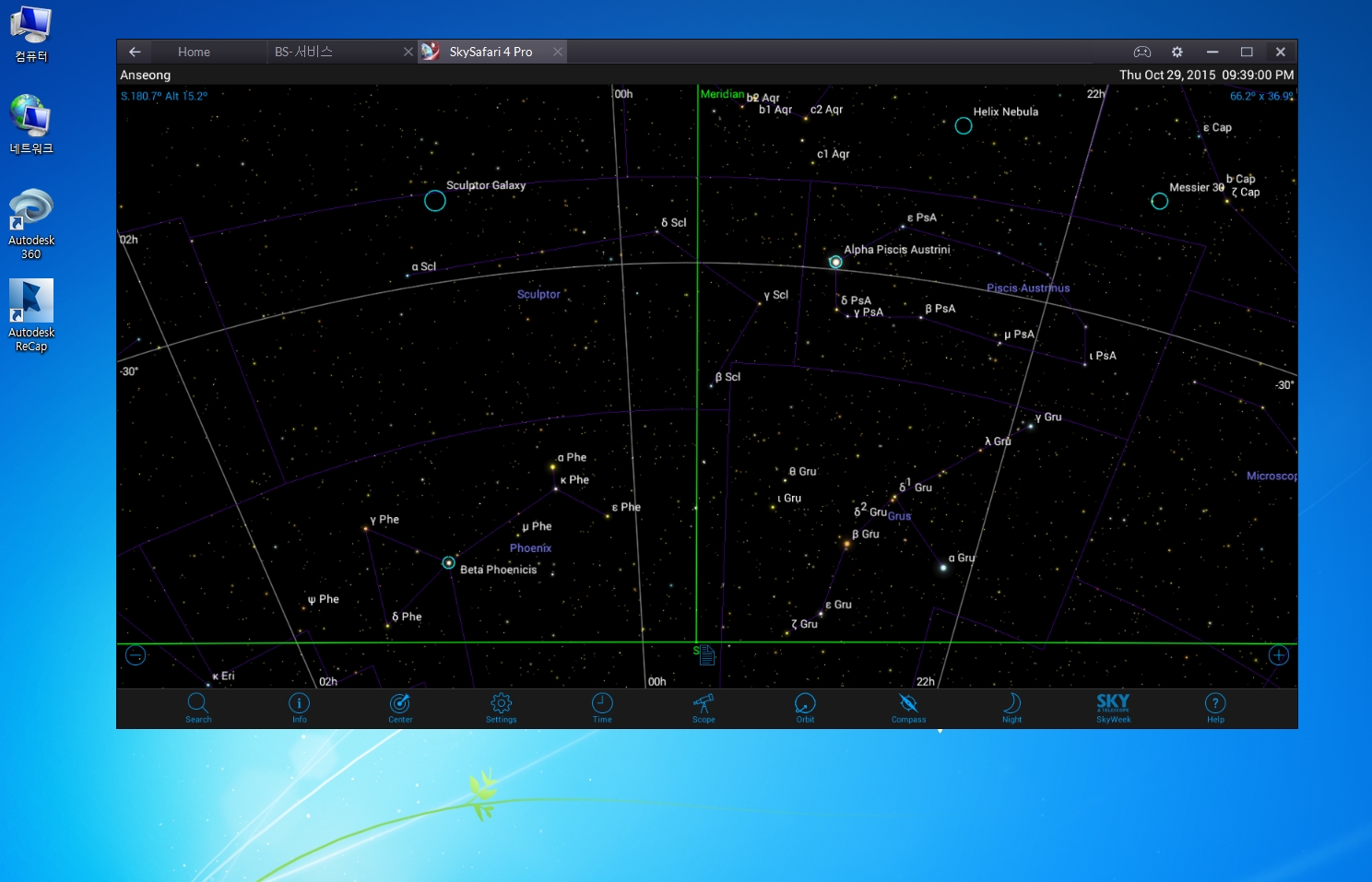Screen dimensions: 1372x882
Task: Click the Info icon
Action: (x=300, y=707)
